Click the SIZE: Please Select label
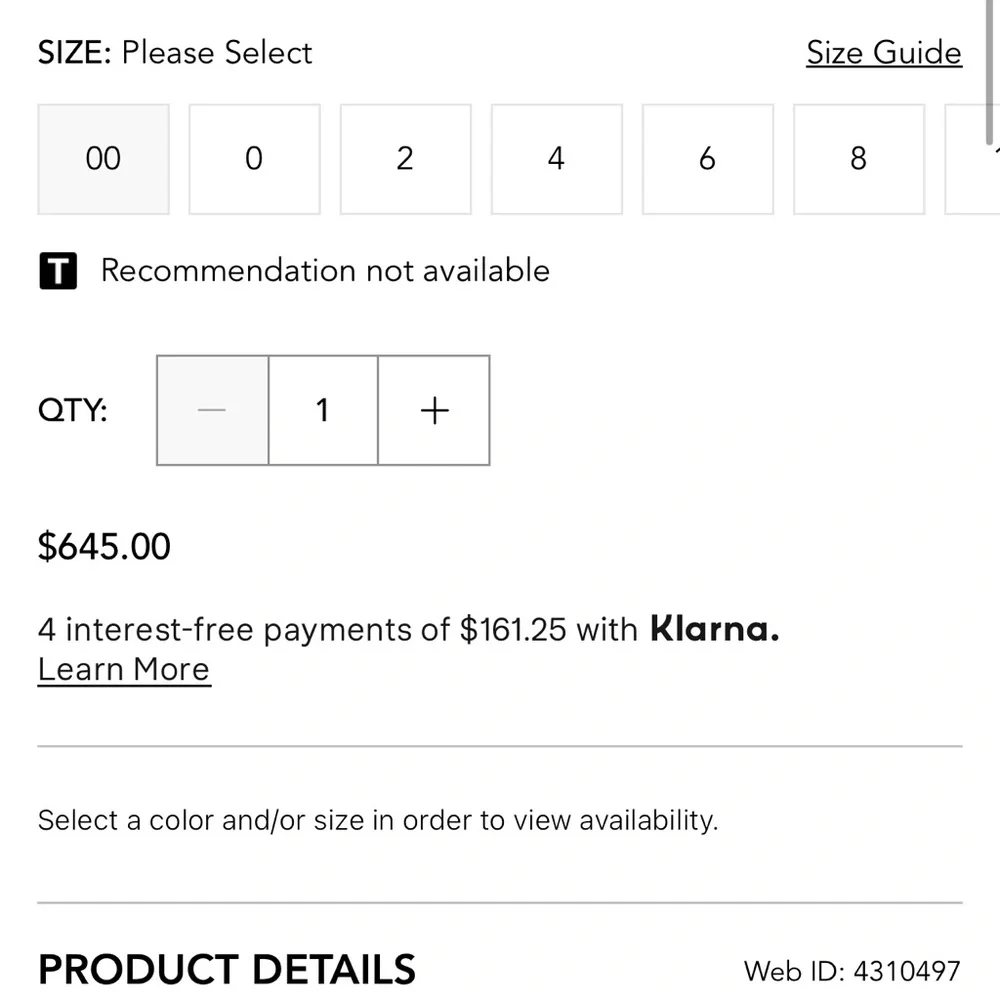Viewport: 1000px width, 1000px height. point(175,52)
